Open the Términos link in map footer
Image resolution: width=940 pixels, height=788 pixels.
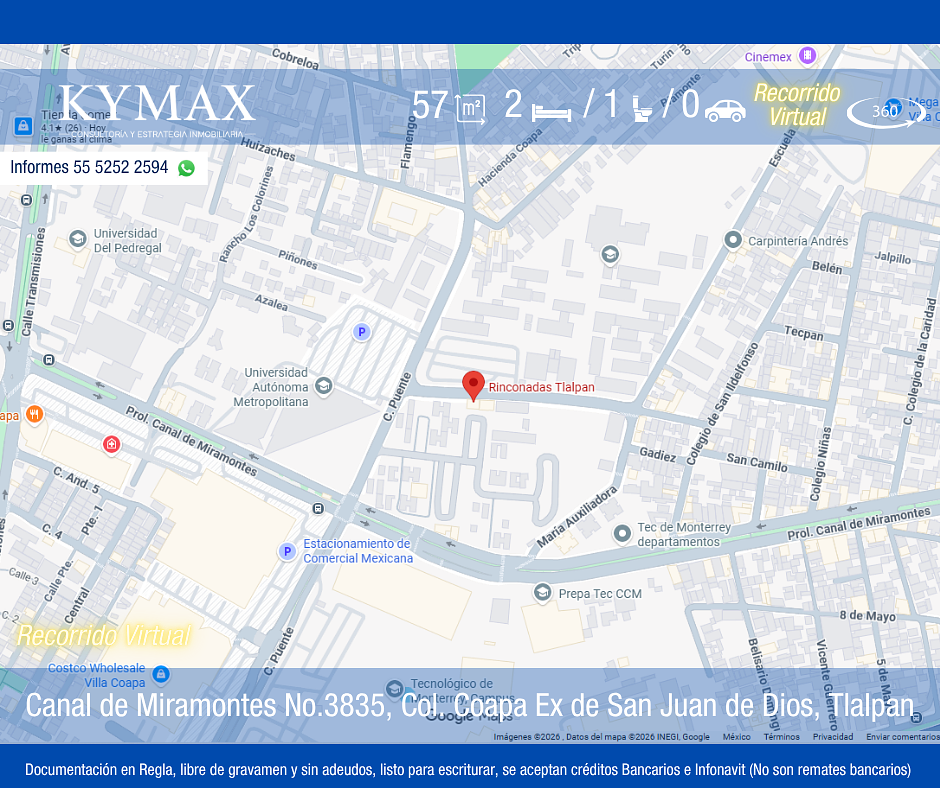tap(781, 736)
